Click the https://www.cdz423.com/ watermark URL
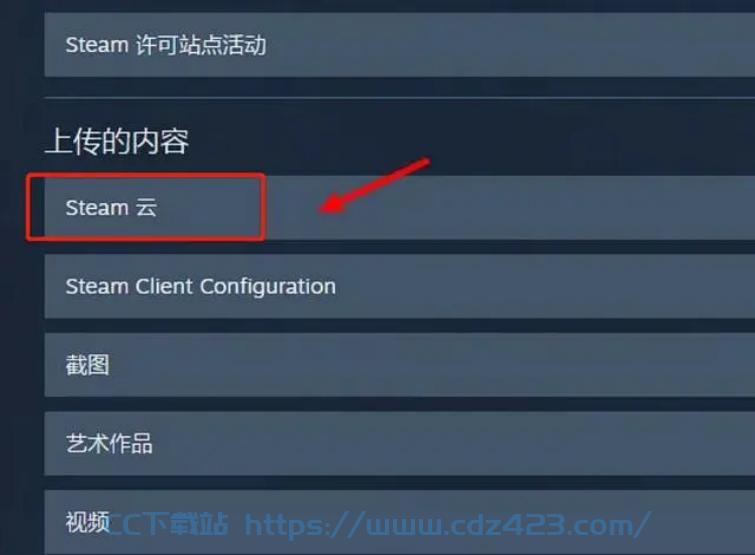 (x=448, y=524)
